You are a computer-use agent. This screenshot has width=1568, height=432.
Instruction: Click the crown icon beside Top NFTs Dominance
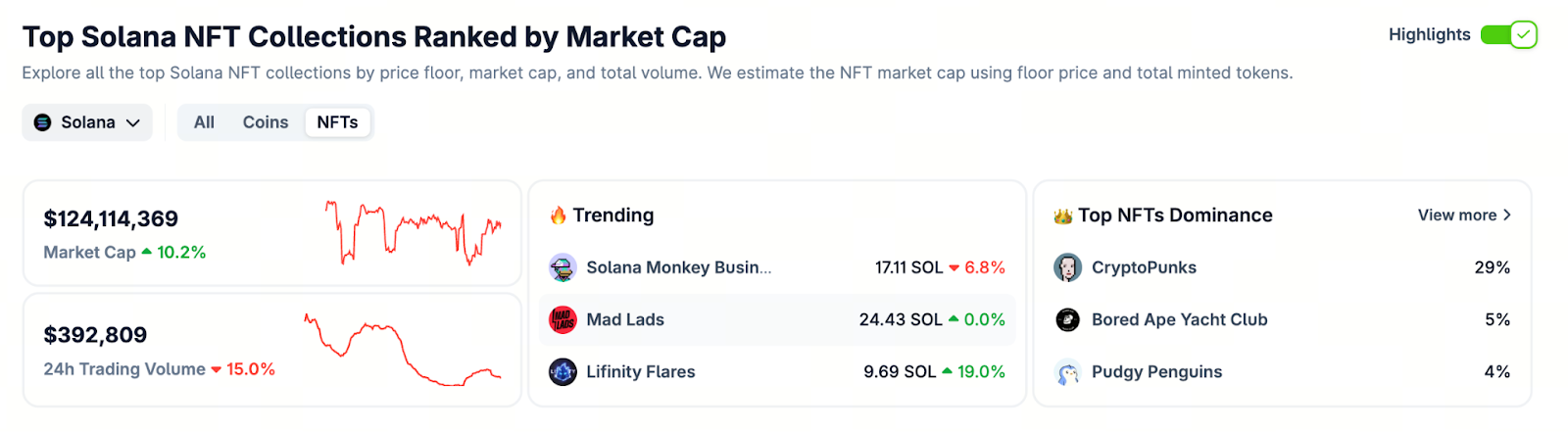tap(1062, 216)
